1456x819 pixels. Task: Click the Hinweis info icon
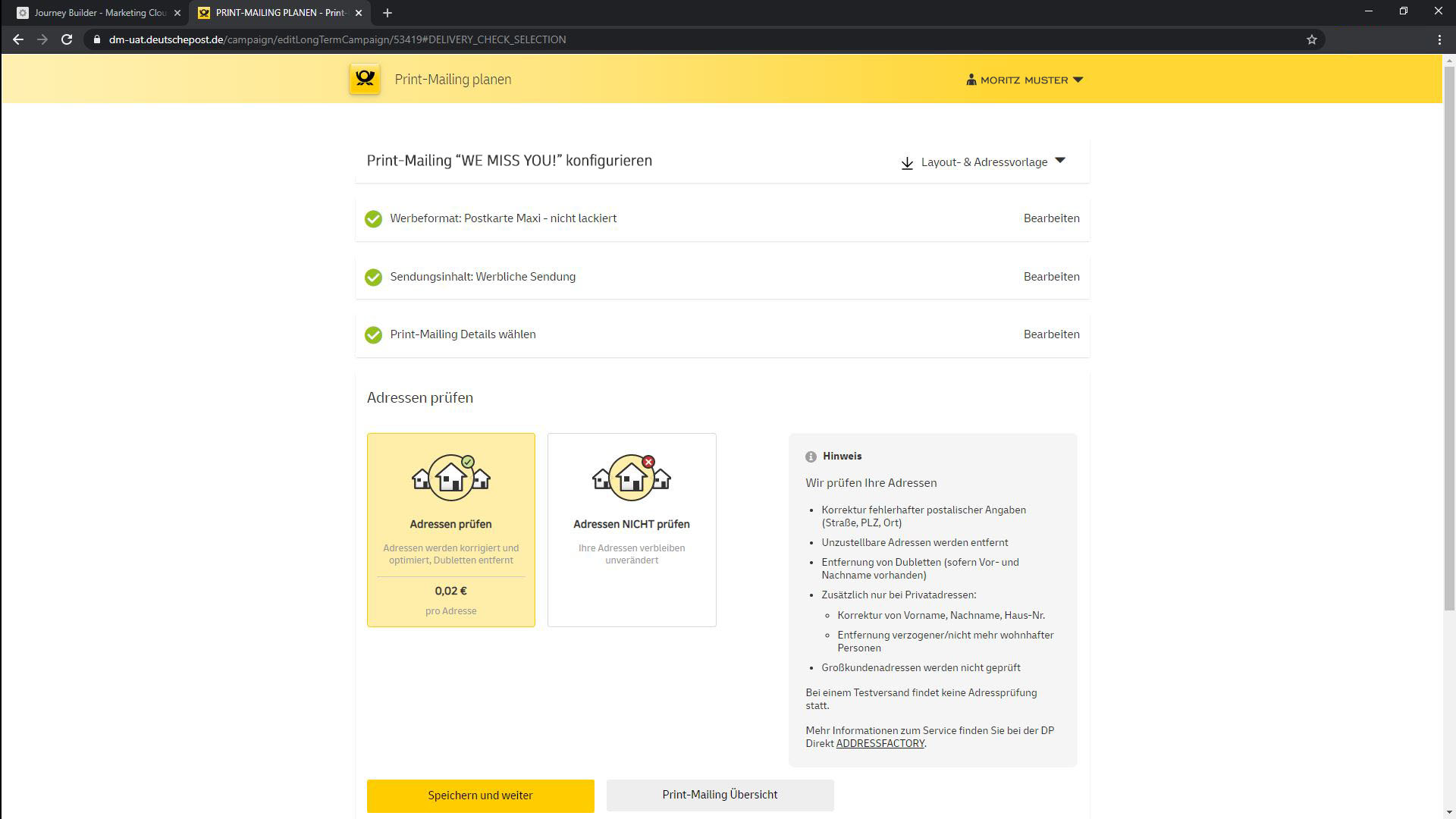tap(811, 457)
